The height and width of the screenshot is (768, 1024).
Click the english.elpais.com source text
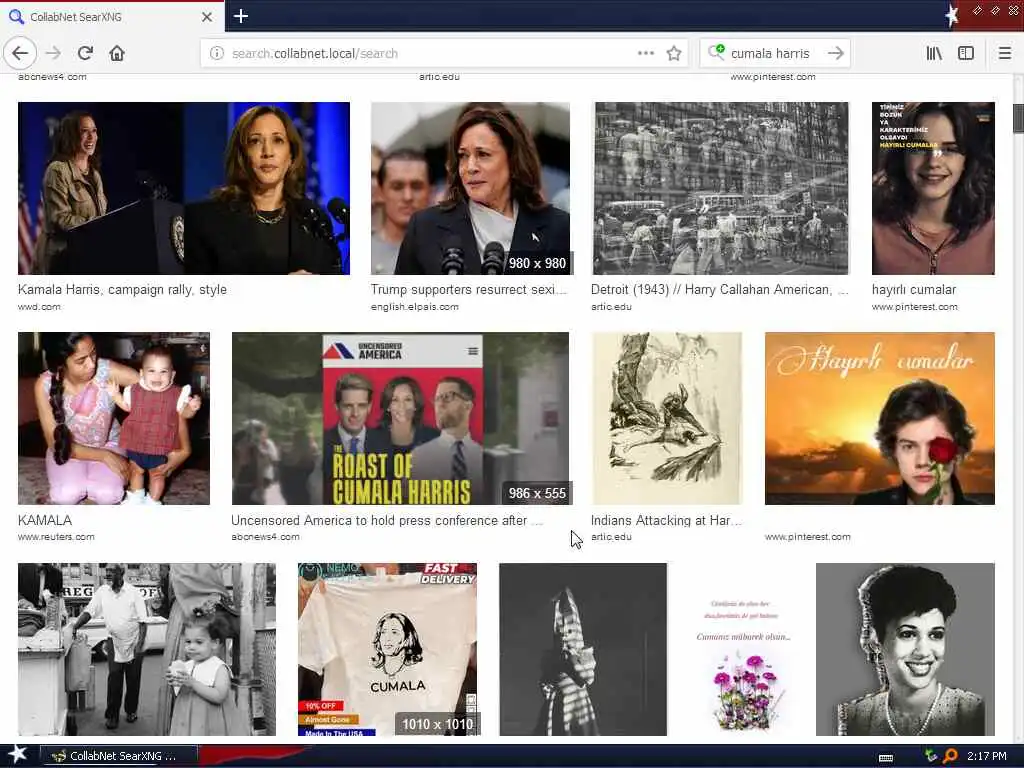(x=415, y=306)
